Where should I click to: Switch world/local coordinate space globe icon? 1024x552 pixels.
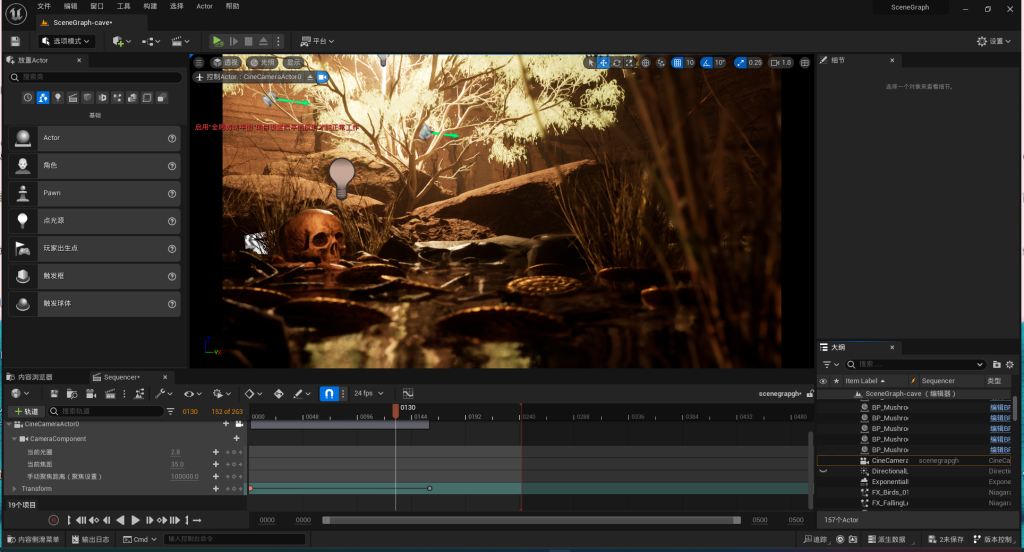pos(646,63)
